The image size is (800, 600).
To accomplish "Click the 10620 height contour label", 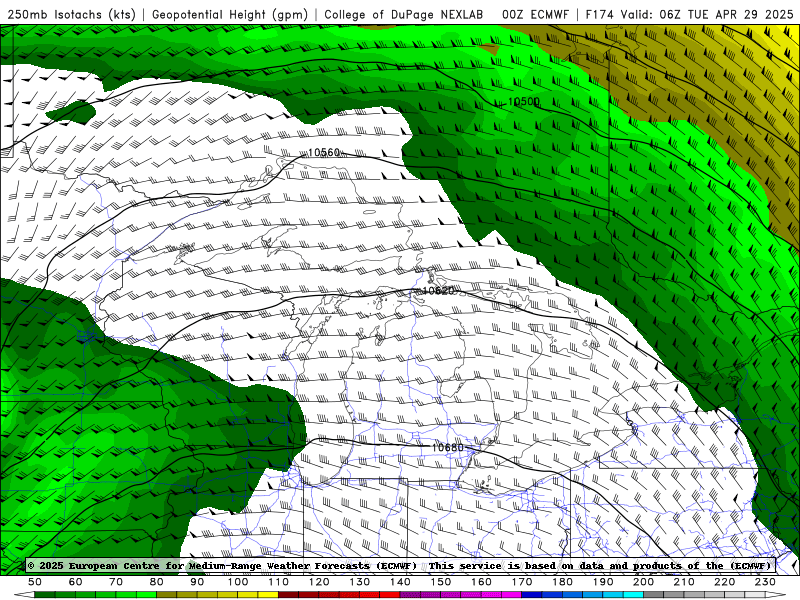I will pyautogui.click(x=439, y=290).
